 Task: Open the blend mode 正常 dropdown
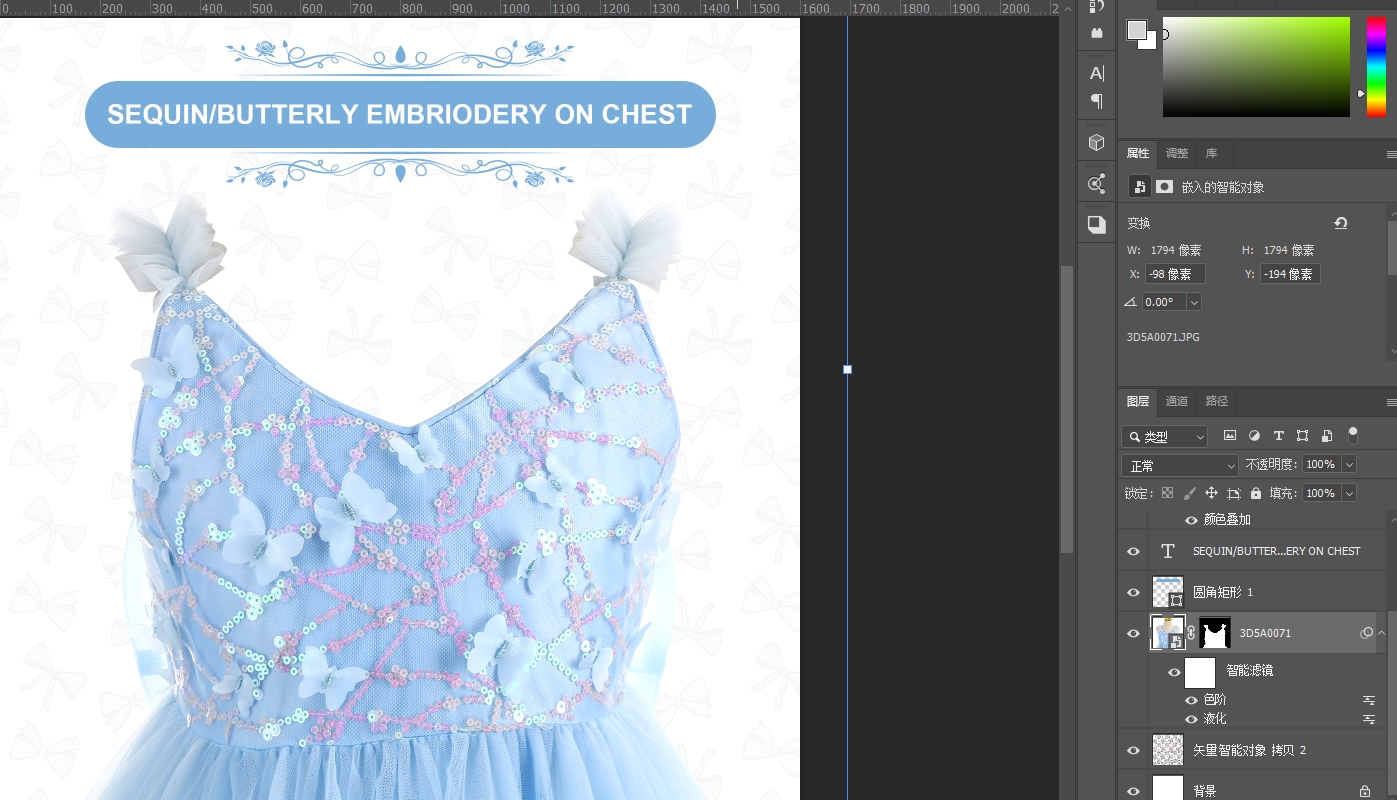[x=1180, y=465]
